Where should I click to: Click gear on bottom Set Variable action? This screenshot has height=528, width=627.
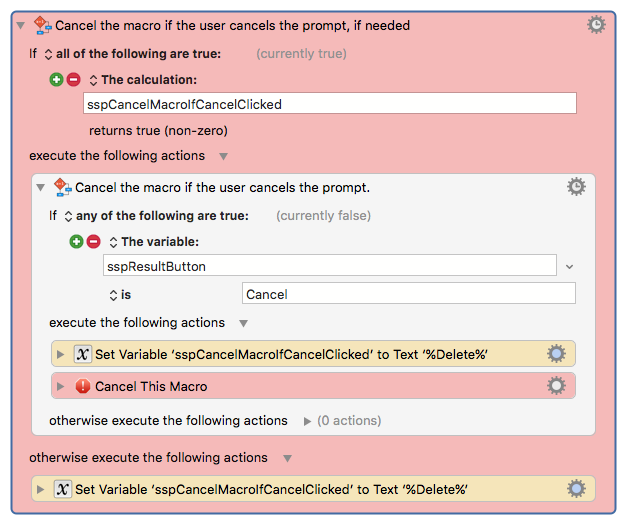576,489
